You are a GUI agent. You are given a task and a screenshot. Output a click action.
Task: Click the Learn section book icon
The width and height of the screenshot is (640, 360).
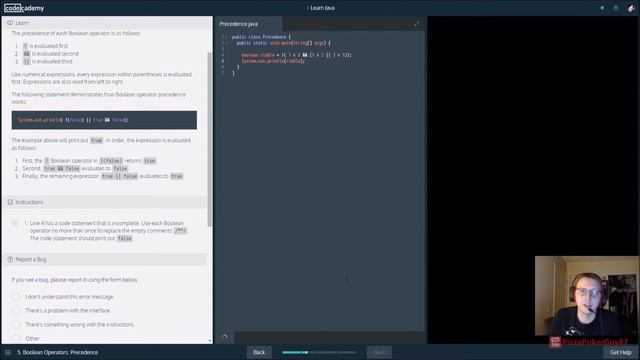pos(10,23)
